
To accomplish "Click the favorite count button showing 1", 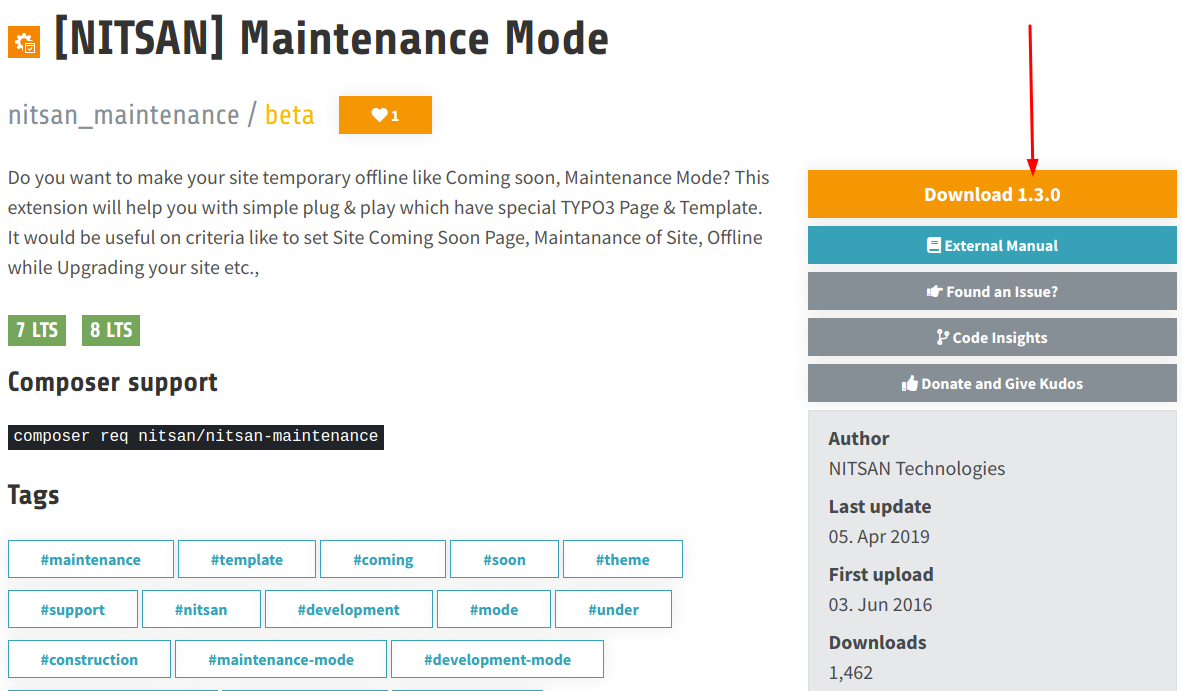I will point(385,114).
